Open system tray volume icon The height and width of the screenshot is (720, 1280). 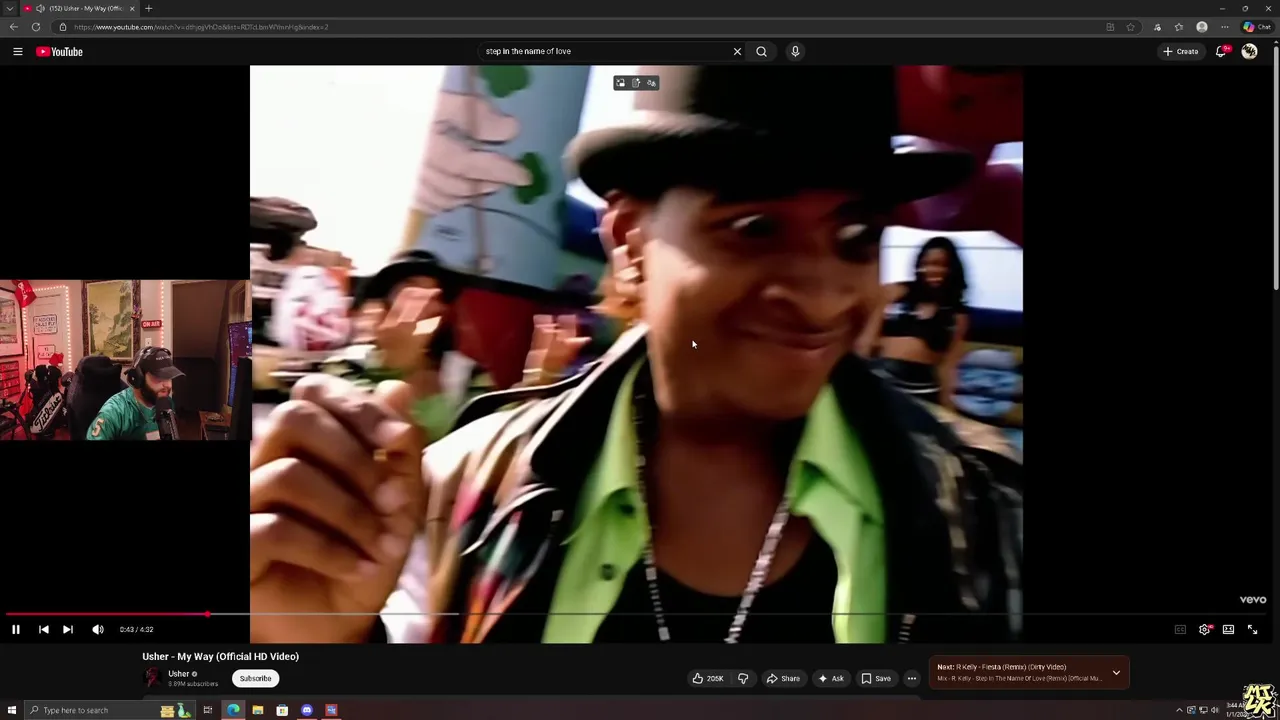pyautogui.click(x=1215, y=710)
